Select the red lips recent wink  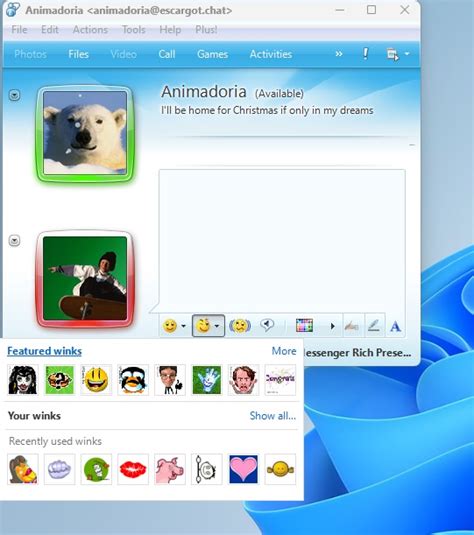pyautogui.click(x=133, y=469)
